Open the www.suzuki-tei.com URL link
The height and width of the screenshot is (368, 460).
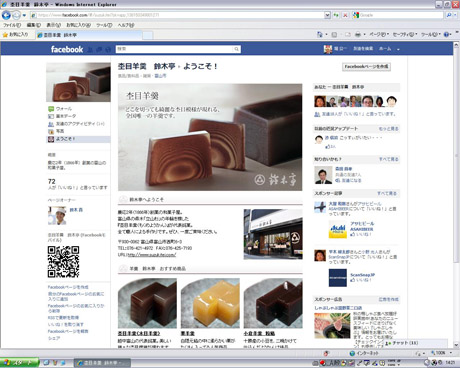(152, 255)
